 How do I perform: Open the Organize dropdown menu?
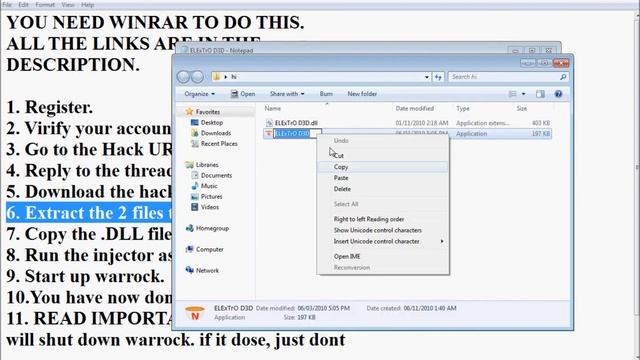coord(199,94)
